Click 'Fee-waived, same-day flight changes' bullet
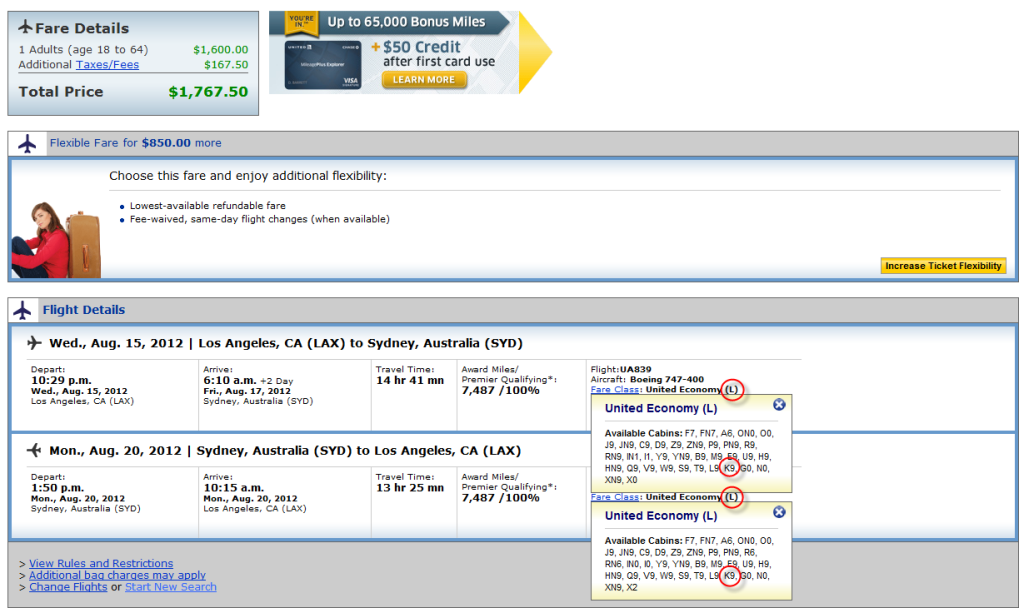This screenshot has width=1024, height=613. click(260, 219)
